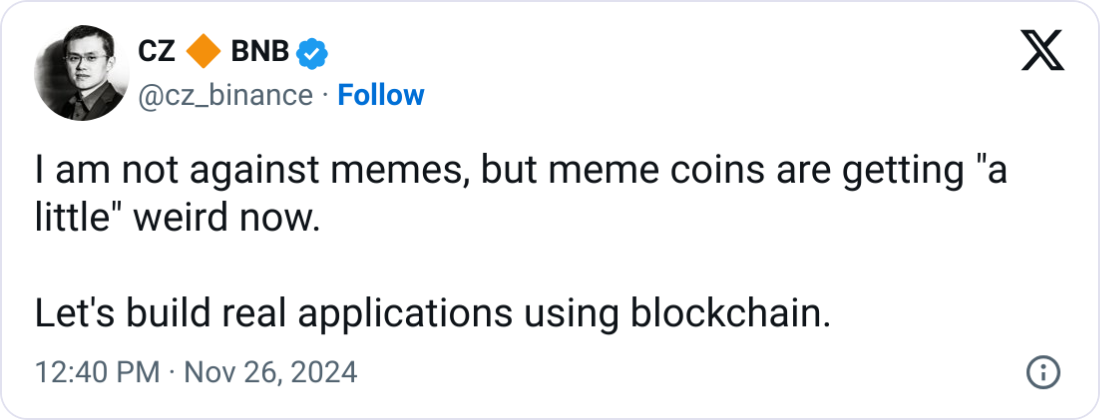This screenshot has height=420, width=1100.
Task: Click the display name "CZ"
Action: 156,50
